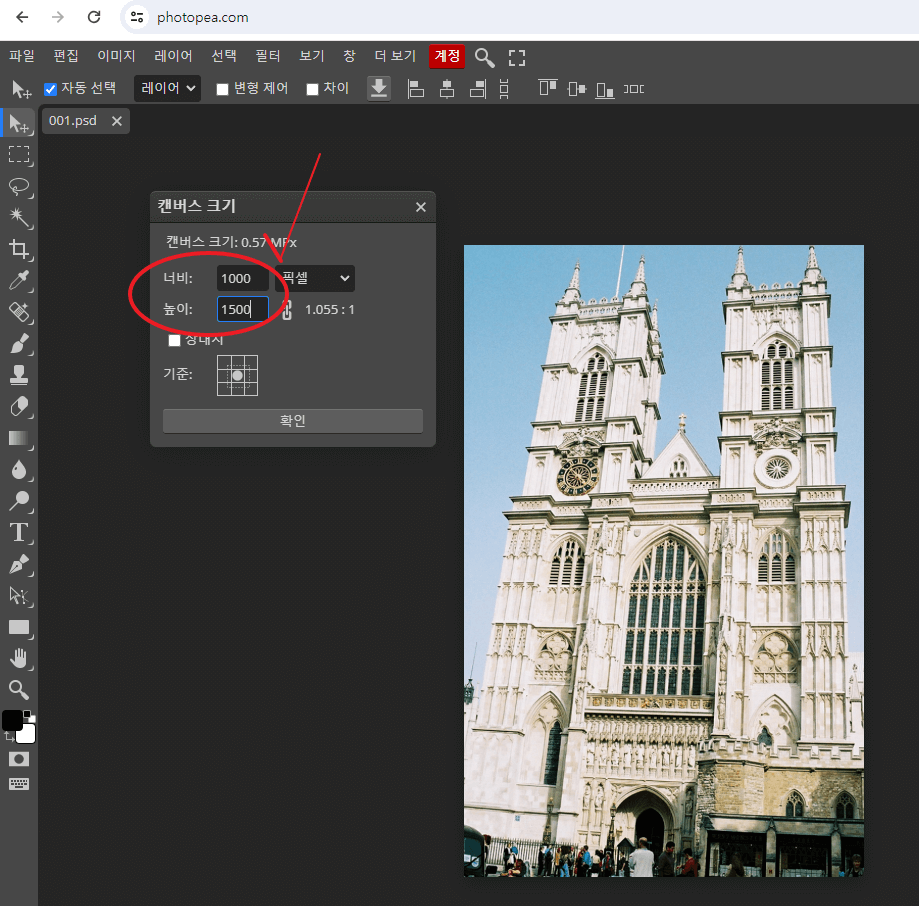Image resolution: width=919 pixels, height=906 pixels.
Task: Click the search magnifier in the menu bar
Action: [484, 57]
